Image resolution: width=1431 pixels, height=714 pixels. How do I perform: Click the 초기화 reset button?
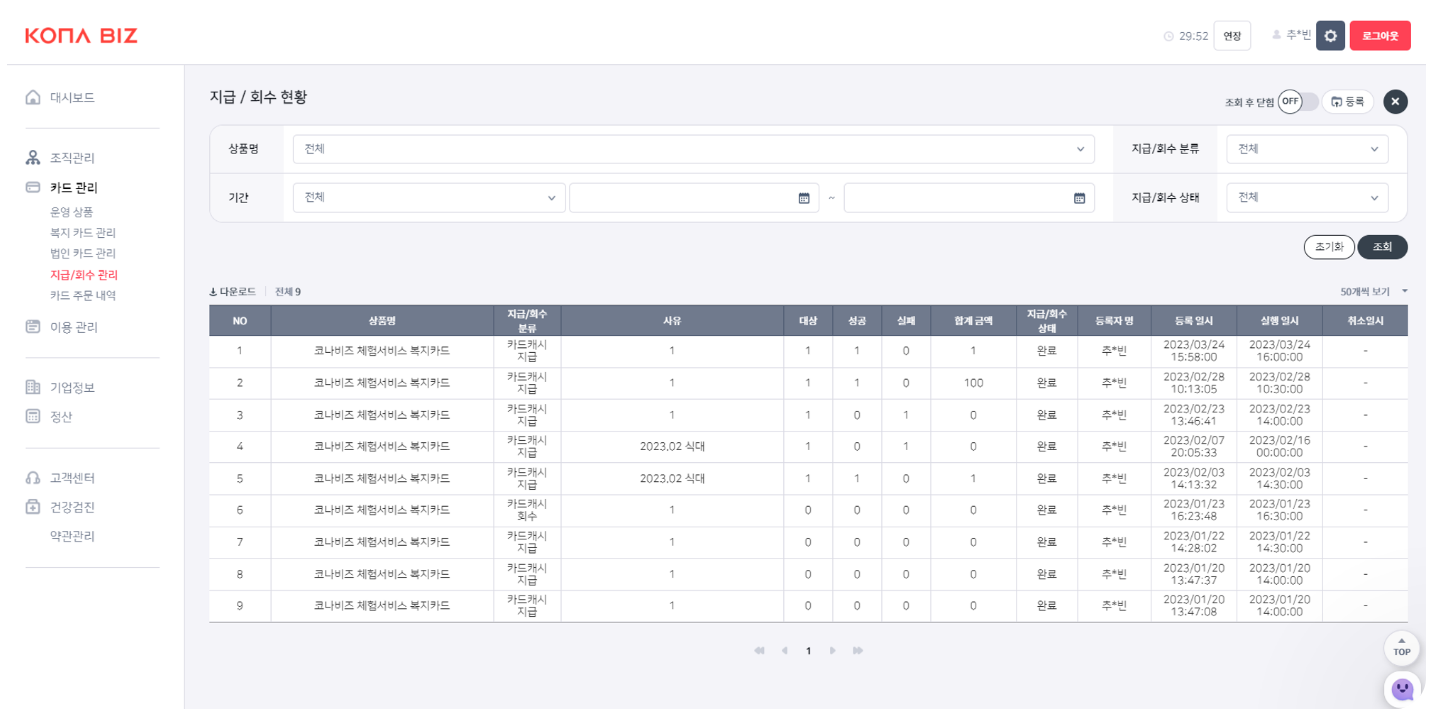(1329, 247)
